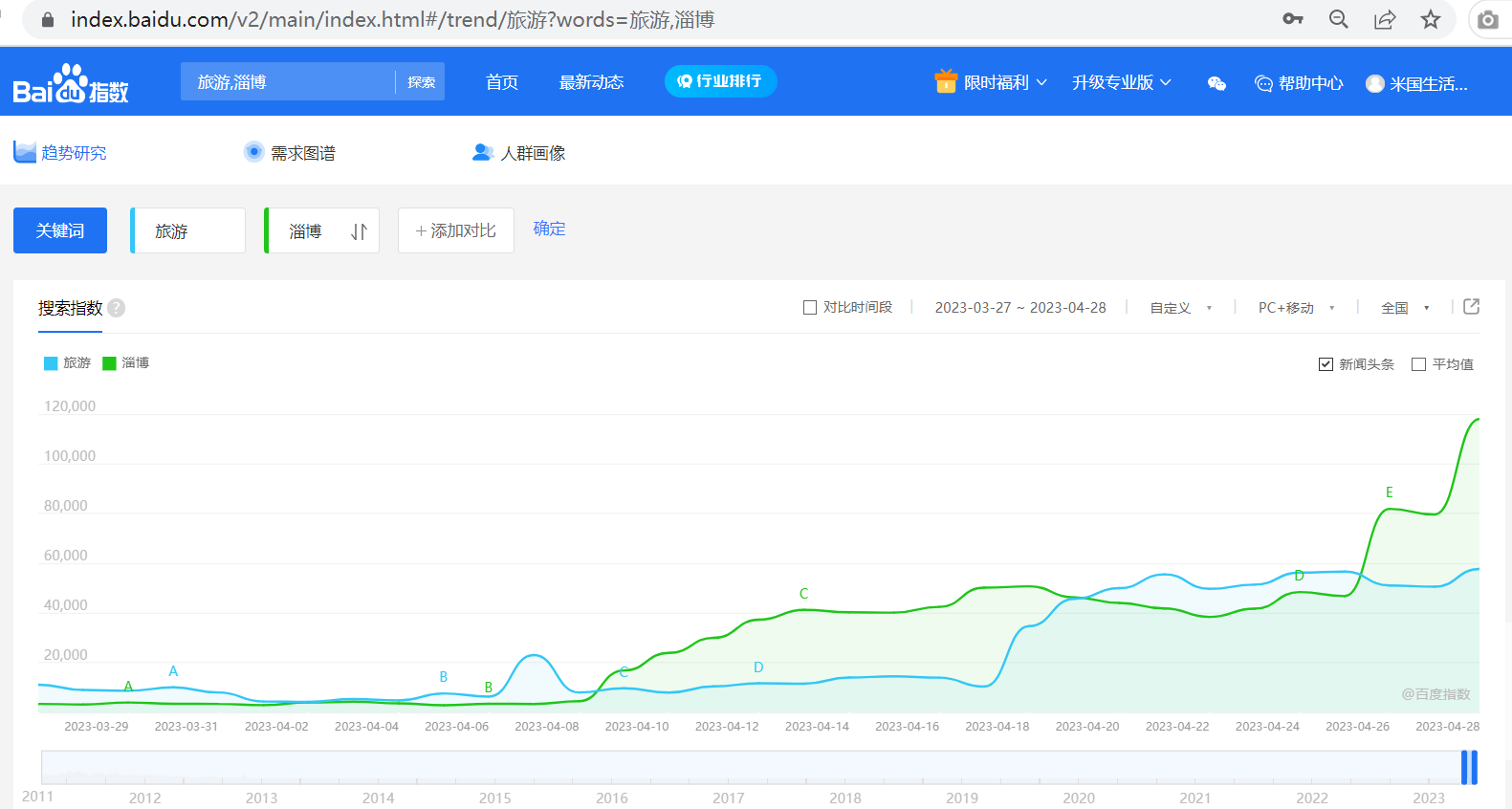The width and height of the screenshot is (1512, 809).
Task: Click the password key icon in address bar
Action: click(1292, 20)
